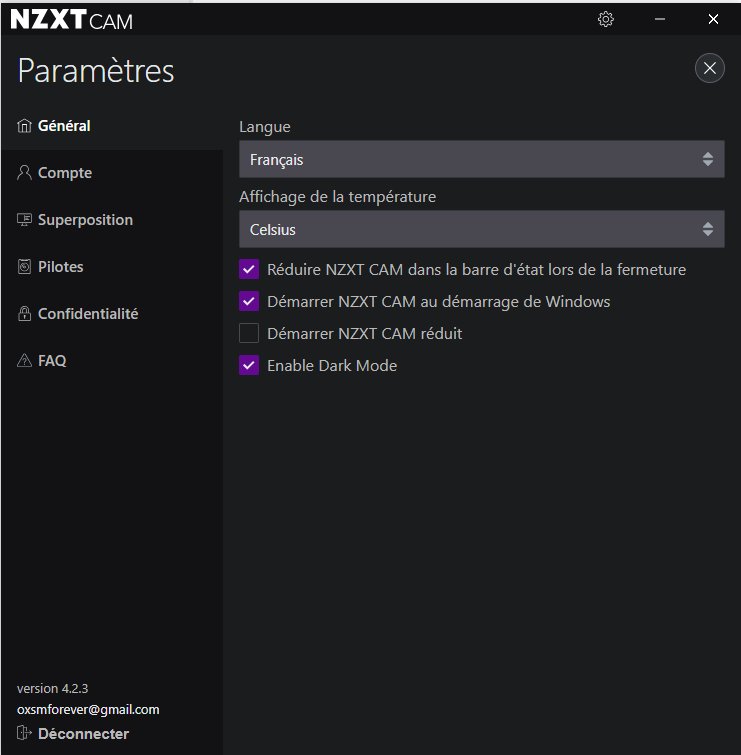Viewport: 741px width, 755px height.
Task: Click the arrows on the Langue selector
Action: point(707,159)
